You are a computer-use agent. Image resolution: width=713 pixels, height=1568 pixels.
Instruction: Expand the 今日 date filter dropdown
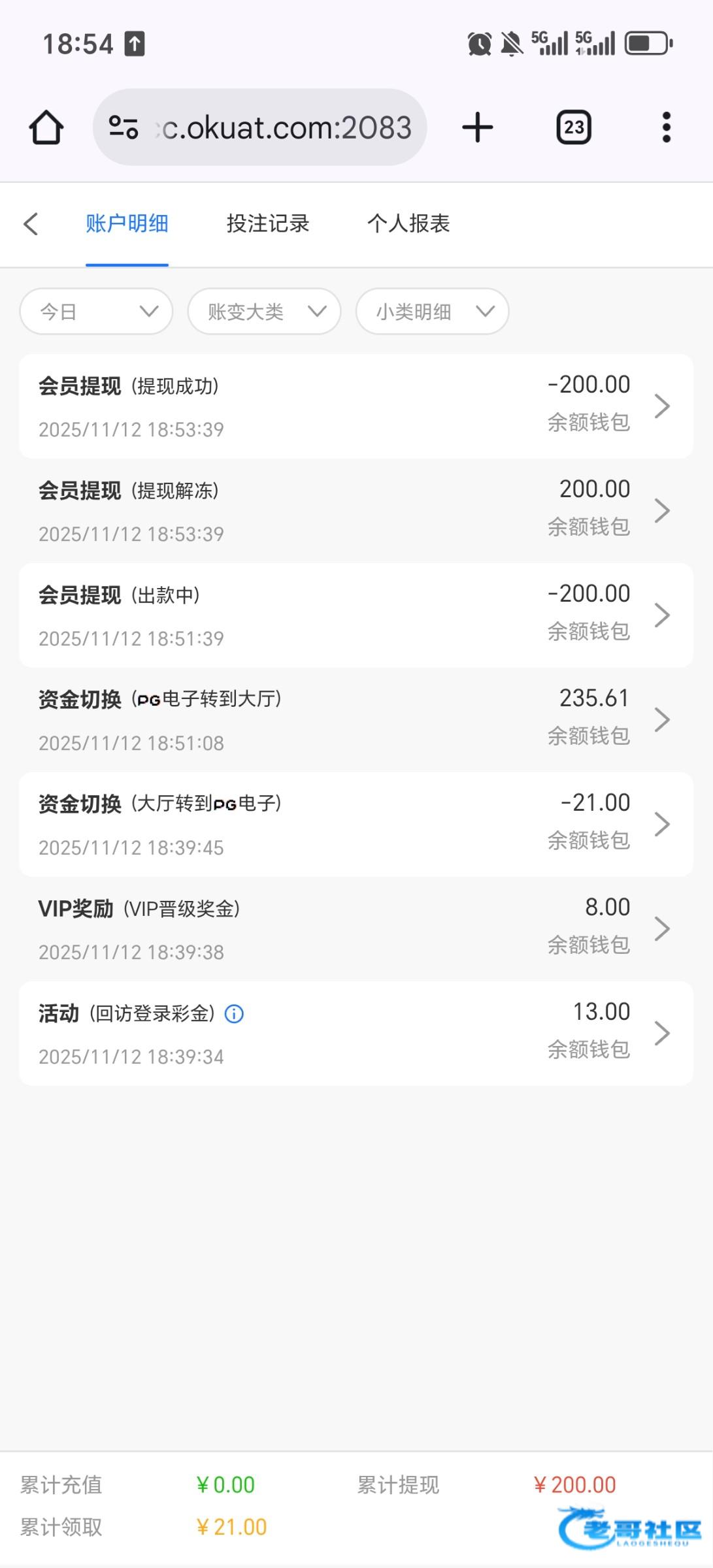(97, 312)
